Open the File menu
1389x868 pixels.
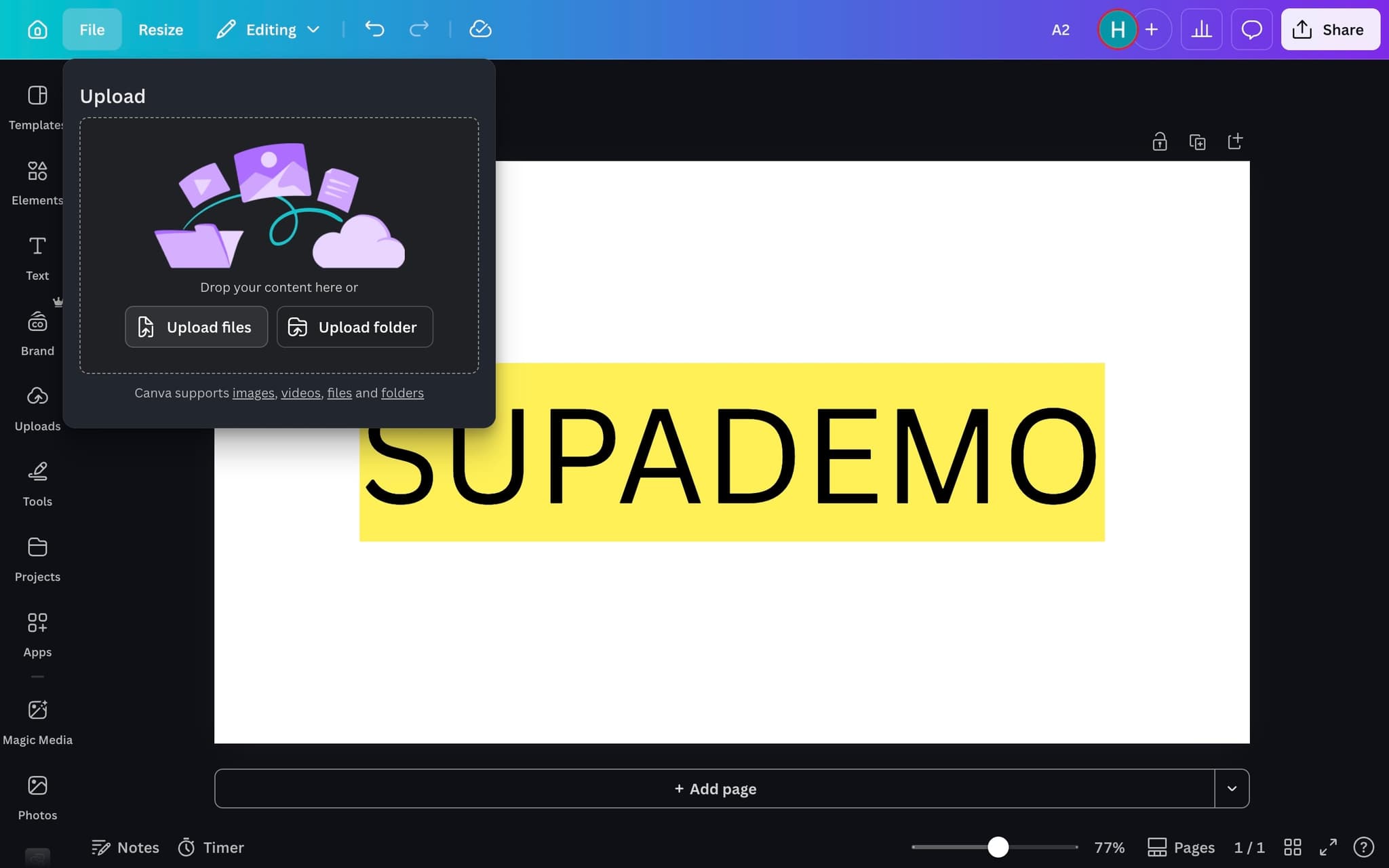92,29
